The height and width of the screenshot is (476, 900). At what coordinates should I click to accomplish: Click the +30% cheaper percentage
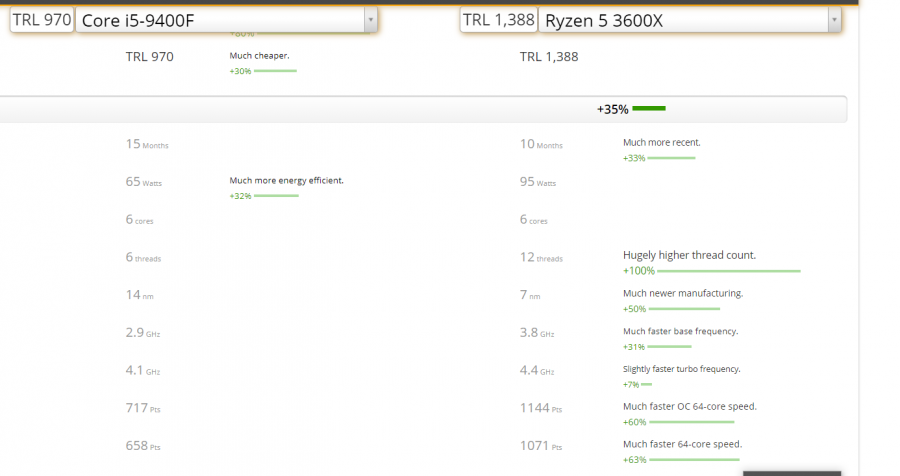240,71
